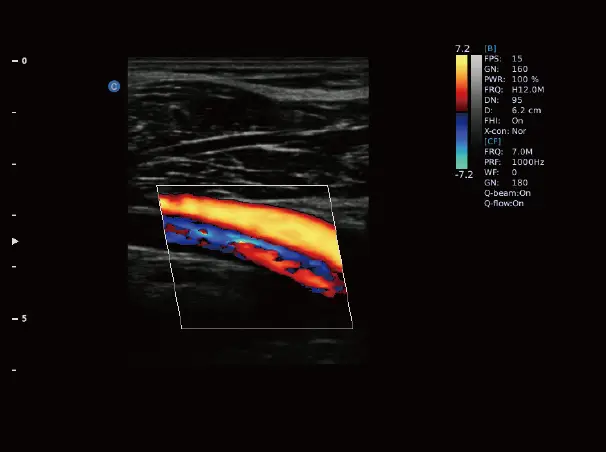Toggle the Q-flow On setting
Screen dimensions: 606x452
tap(504, 203)
